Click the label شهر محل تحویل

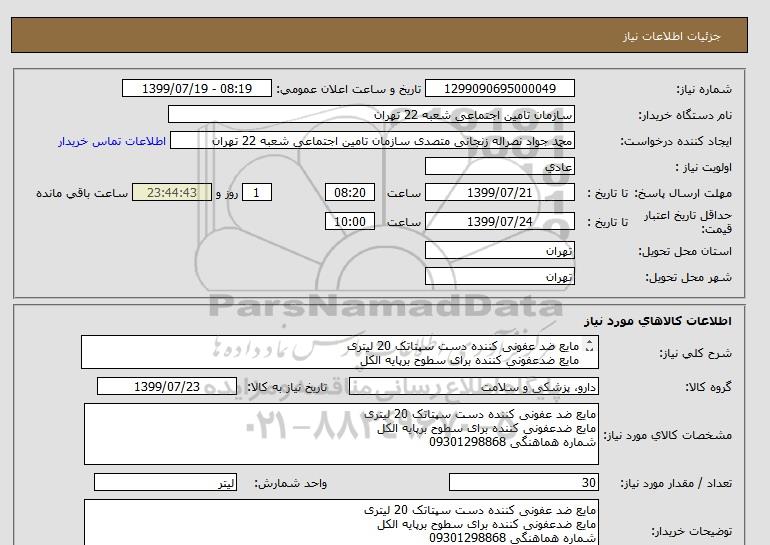688,277
